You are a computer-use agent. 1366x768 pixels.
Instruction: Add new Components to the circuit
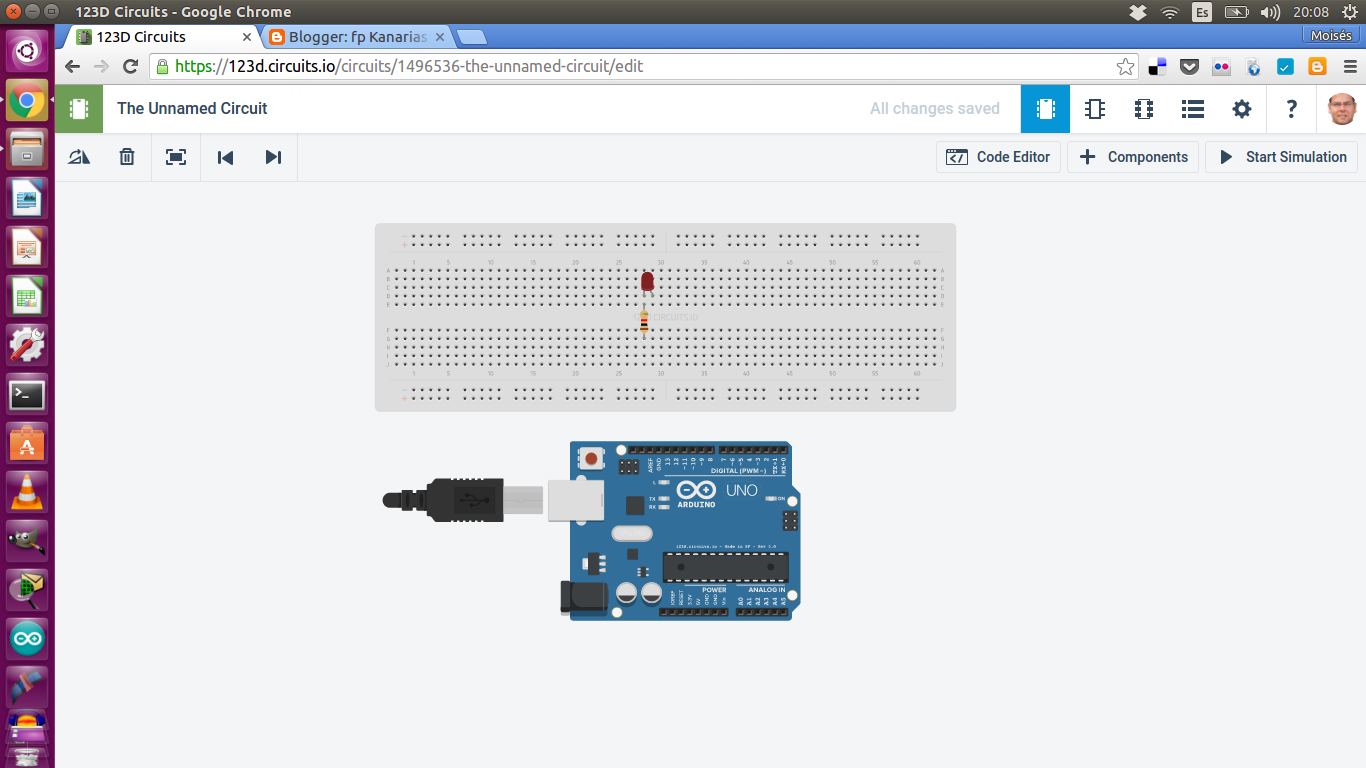click(1133, 157)
